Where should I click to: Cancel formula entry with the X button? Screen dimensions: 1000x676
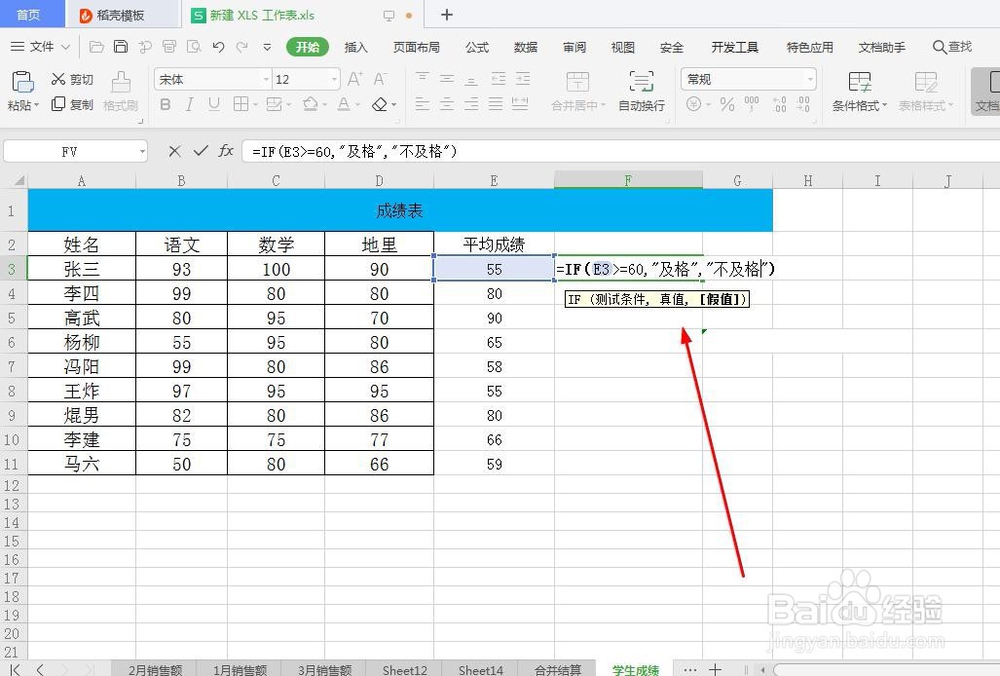click(x=172, y=150)
